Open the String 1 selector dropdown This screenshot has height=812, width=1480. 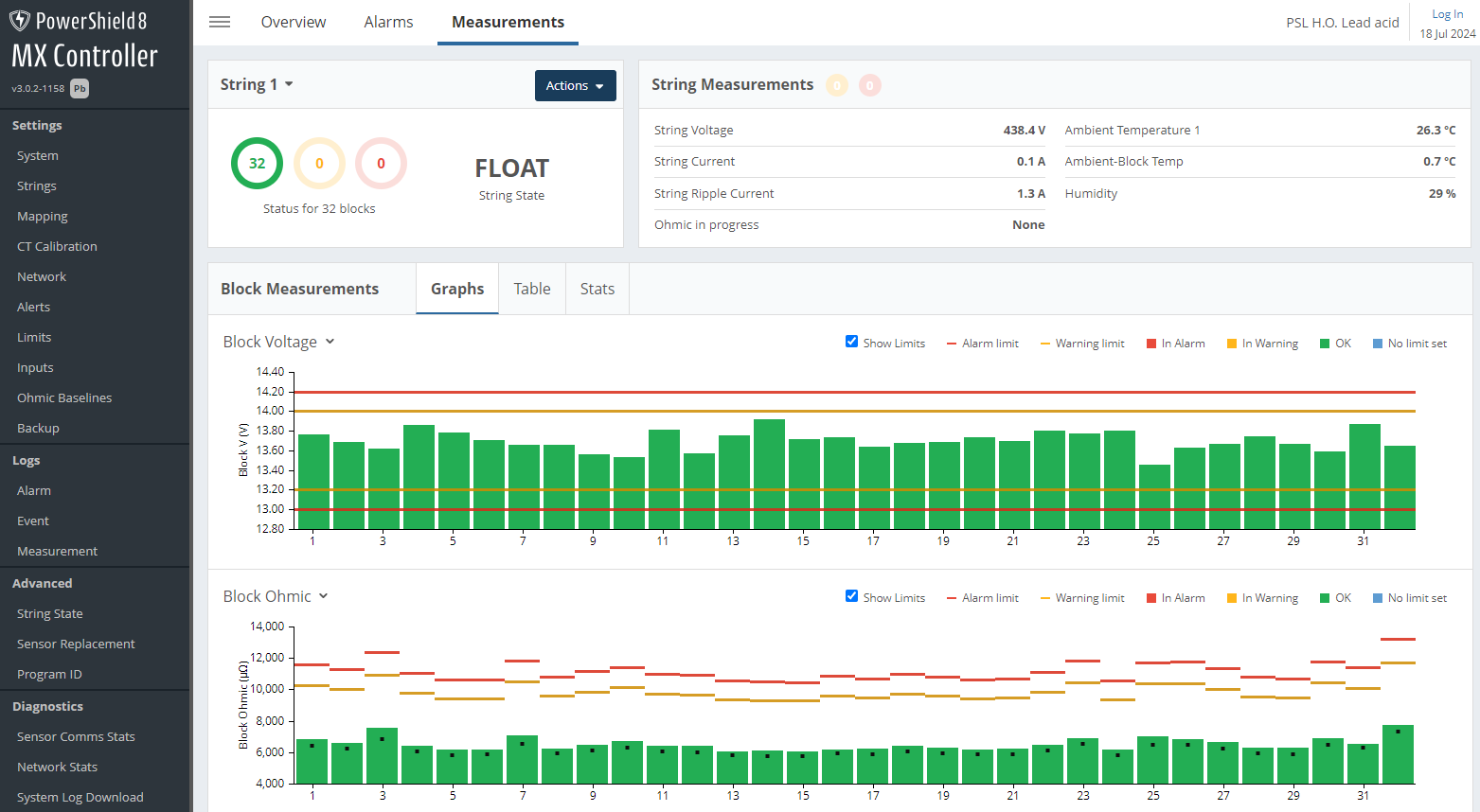click(x=257, y=83)
